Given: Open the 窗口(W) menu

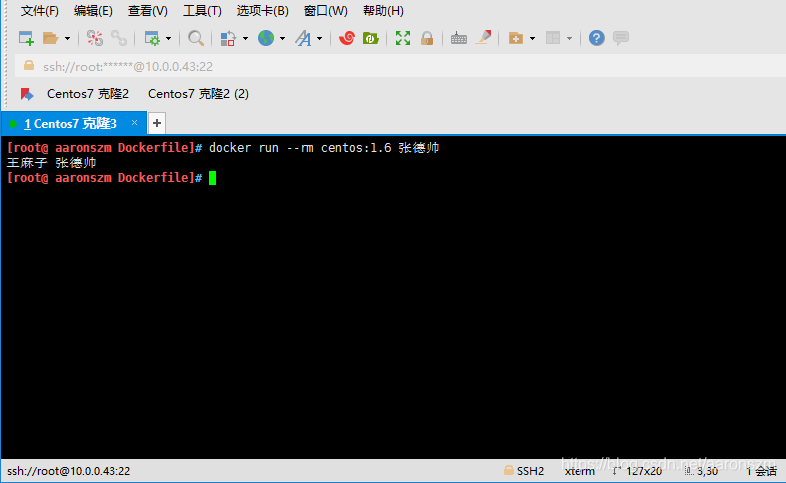Looking at the screenshot, I should (x=326, y=11).
